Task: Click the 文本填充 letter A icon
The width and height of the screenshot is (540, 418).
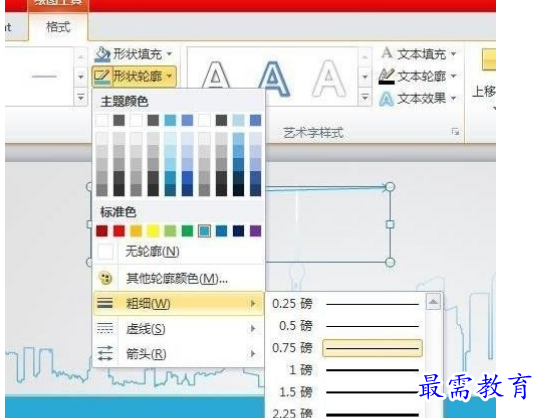Action: [x=387, y=53]
